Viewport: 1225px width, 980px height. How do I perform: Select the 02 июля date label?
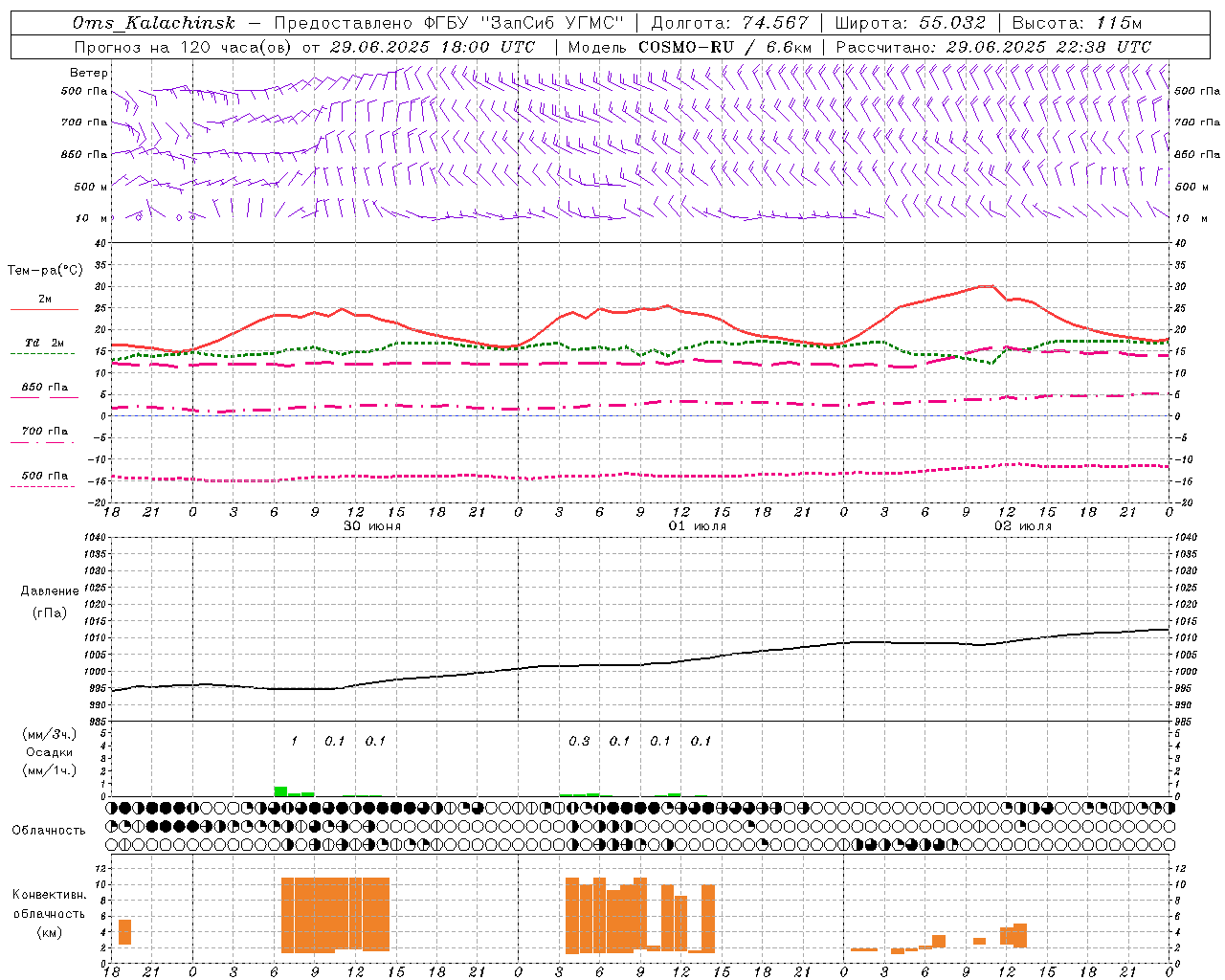tap(1023, 526)
